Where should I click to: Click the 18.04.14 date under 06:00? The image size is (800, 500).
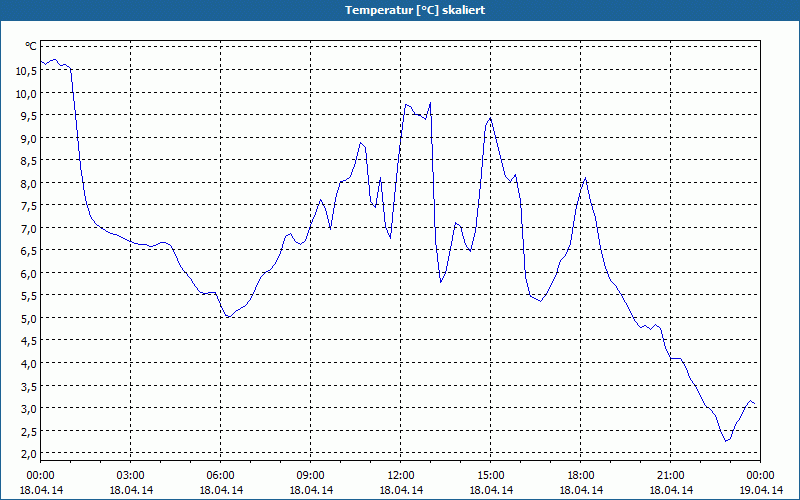coord(221,490)
